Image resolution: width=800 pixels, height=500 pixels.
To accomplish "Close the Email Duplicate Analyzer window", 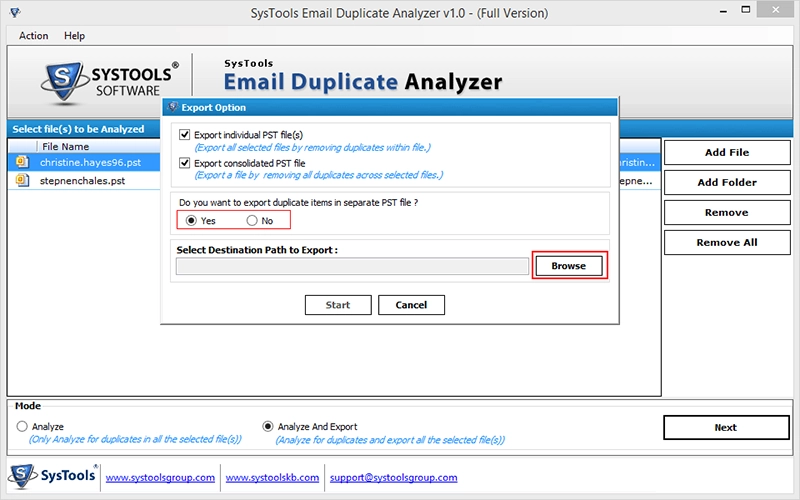I will coord(776,10).
